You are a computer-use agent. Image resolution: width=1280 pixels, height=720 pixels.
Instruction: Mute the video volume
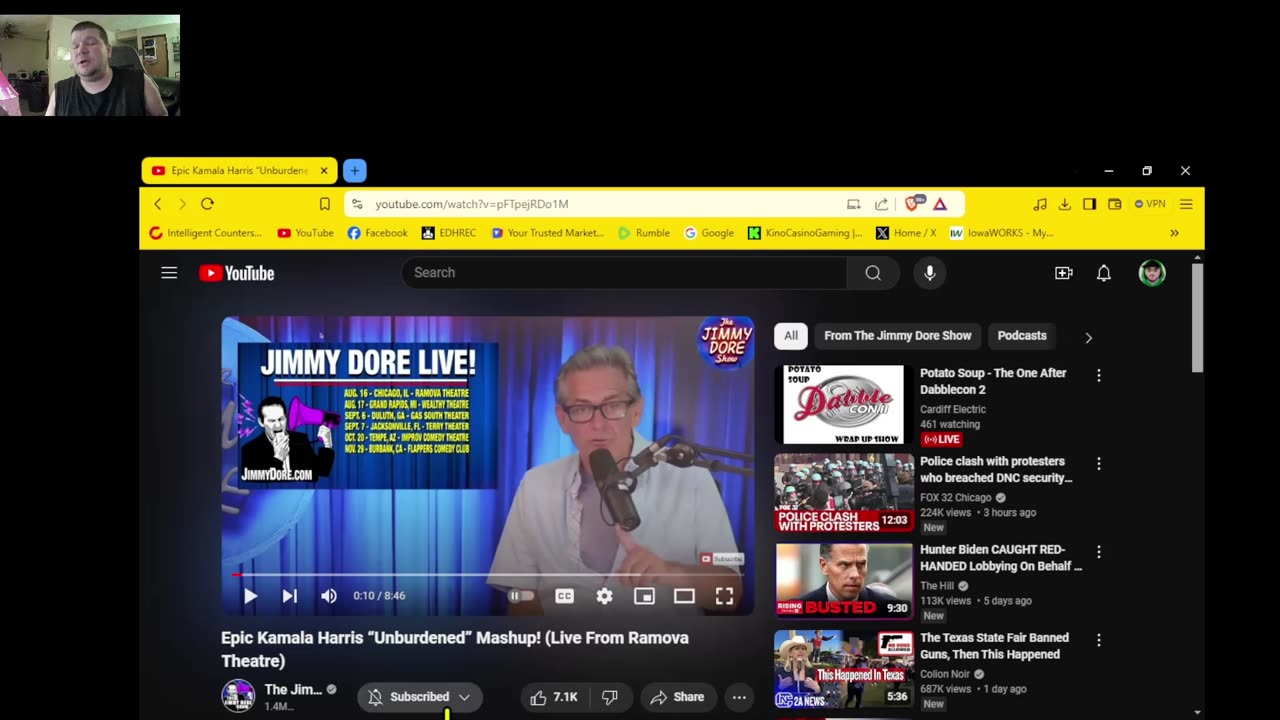[x=328, y=596]
